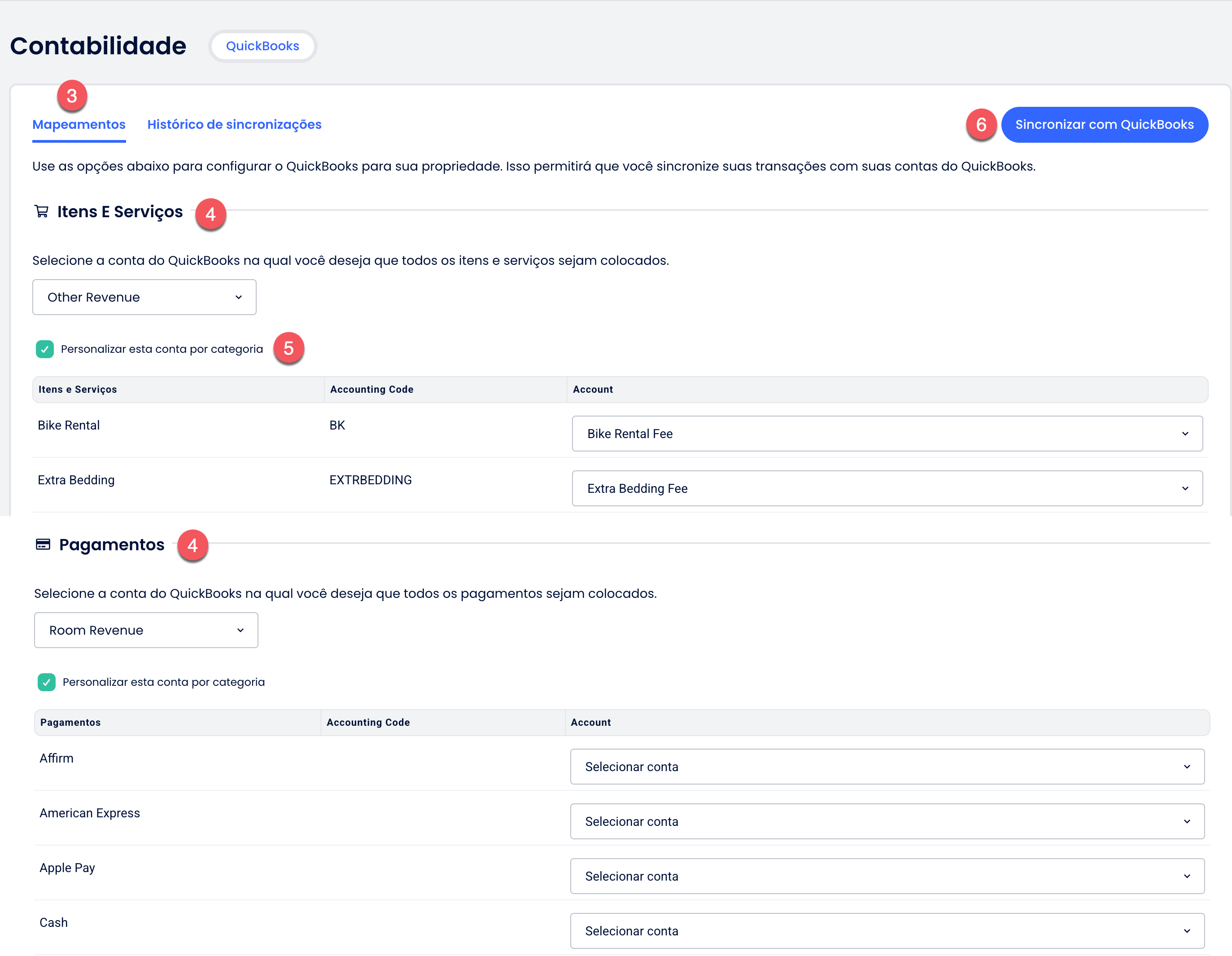Open the Extra Bedding Fee account dropdown
Image resolution: width=1232 pixels, height=956 pixels.
click(887, 489)
